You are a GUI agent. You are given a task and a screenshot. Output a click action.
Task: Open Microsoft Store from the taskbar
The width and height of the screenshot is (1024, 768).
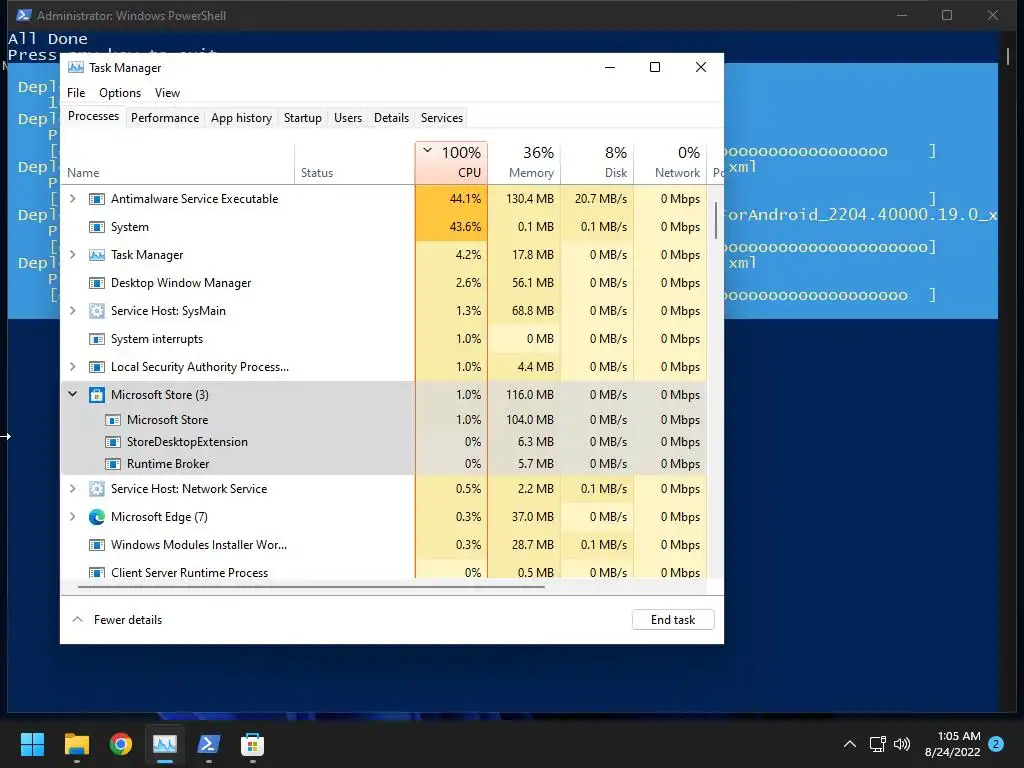click(x=252, y=744)
